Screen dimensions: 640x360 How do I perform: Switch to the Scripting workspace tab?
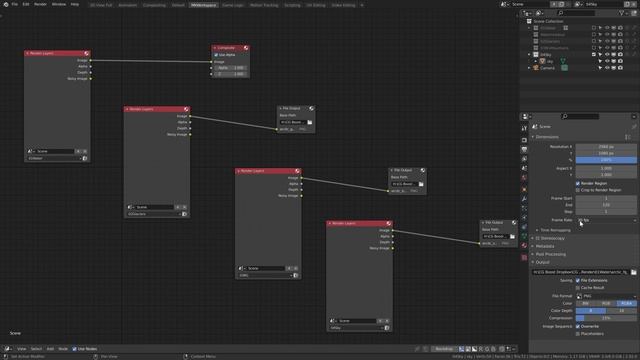point(292,5)
